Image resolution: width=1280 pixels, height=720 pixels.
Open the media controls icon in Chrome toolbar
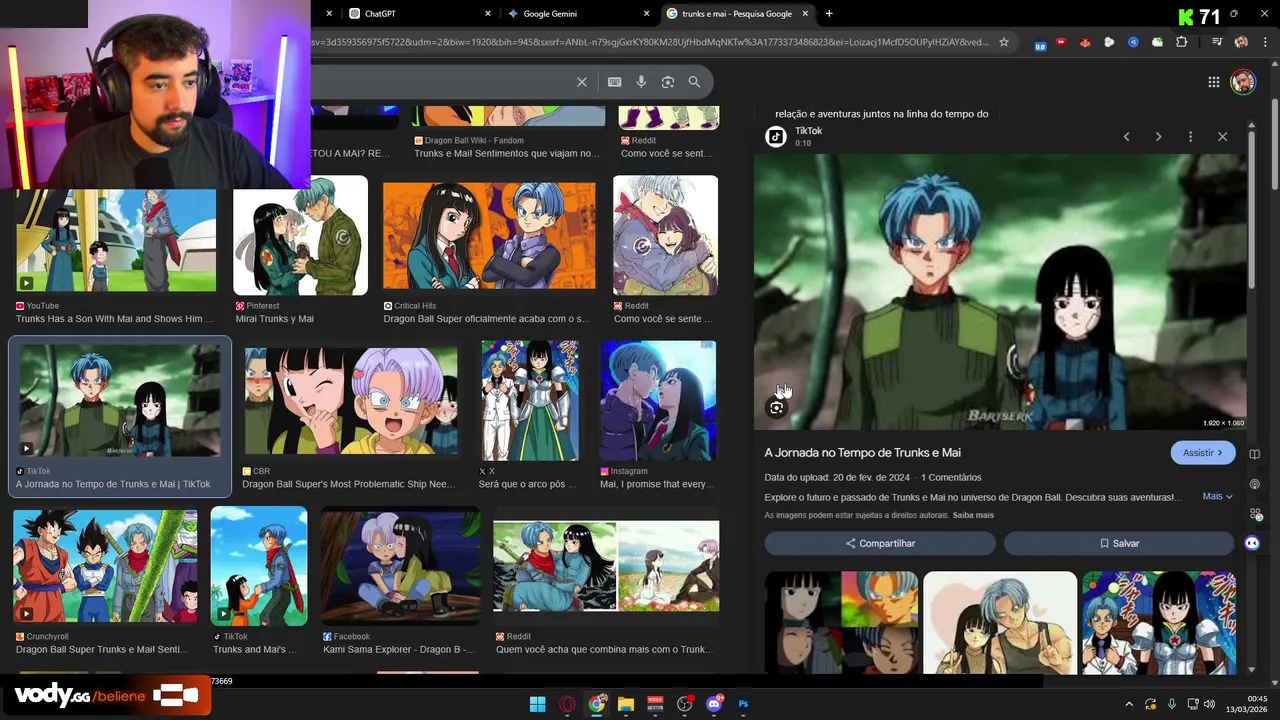click(x=1216, y=42)
